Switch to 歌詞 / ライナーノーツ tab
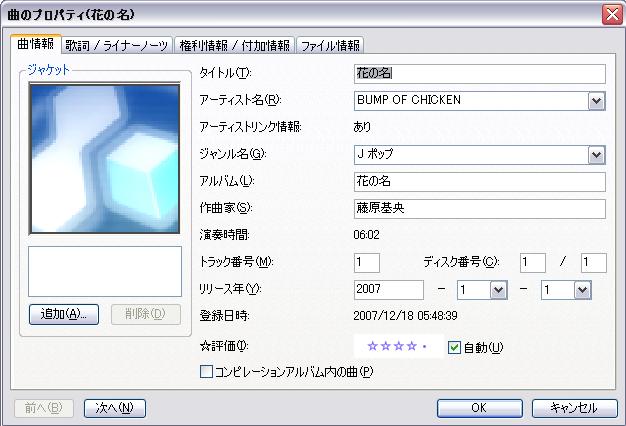The height and width of the screenshot is (426, 626). click(117, 46)
